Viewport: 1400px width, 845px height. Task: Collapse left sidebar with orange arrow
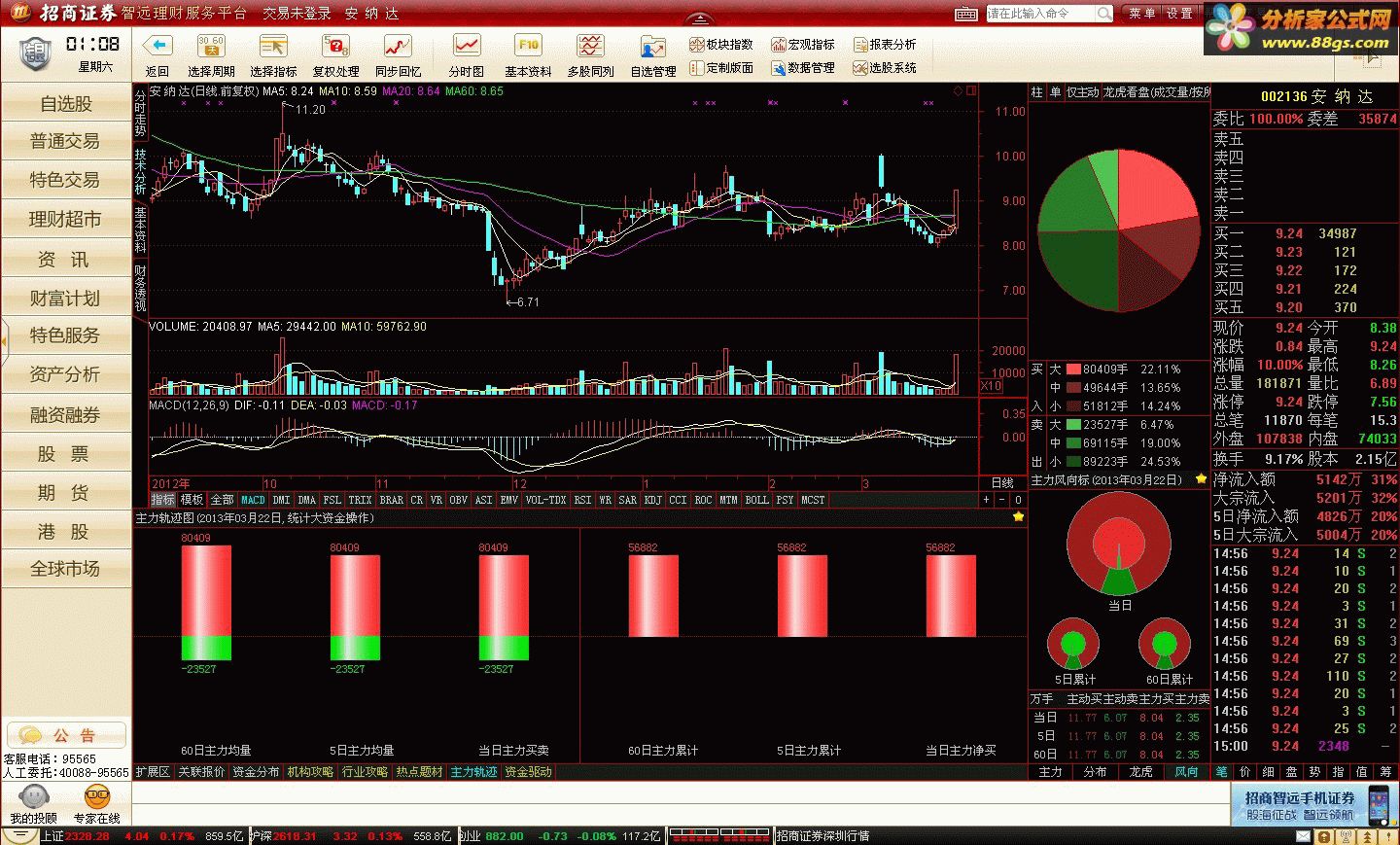coord(4,339)
